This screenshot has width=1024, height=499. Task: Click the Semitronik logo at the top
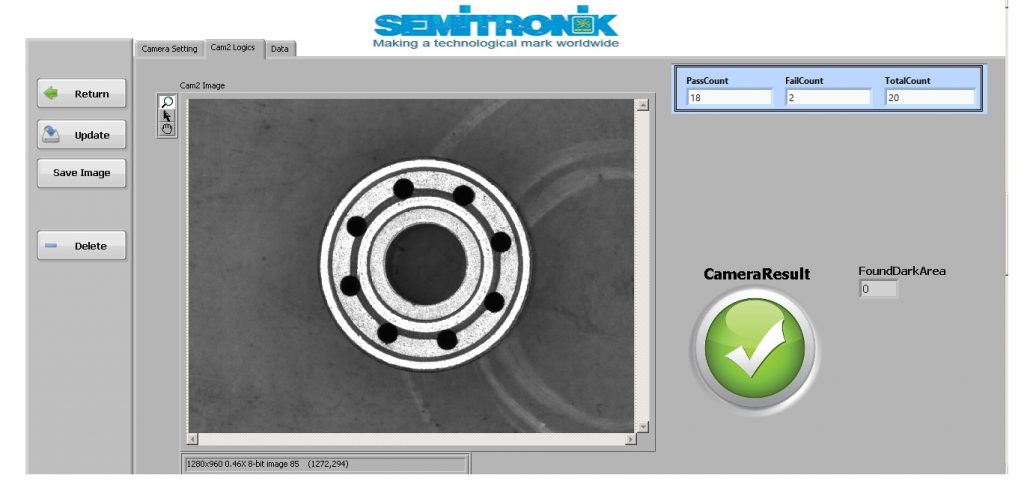coord(496,29)
